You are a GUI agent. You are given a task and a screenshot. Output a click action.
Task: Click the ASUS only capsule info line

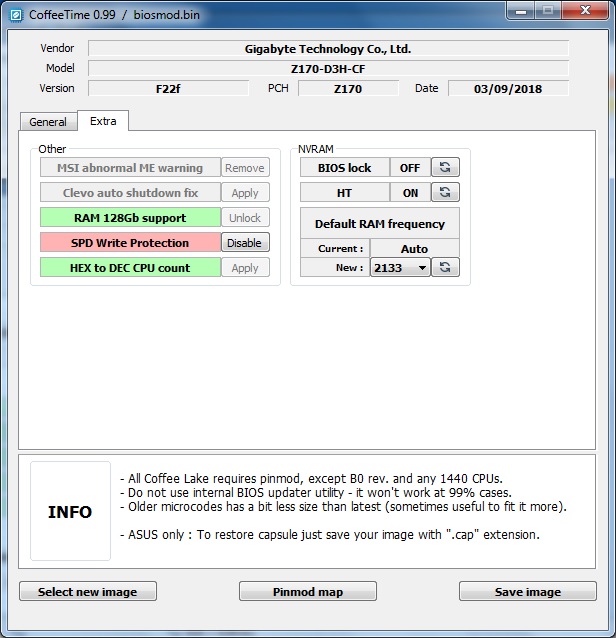330,535
